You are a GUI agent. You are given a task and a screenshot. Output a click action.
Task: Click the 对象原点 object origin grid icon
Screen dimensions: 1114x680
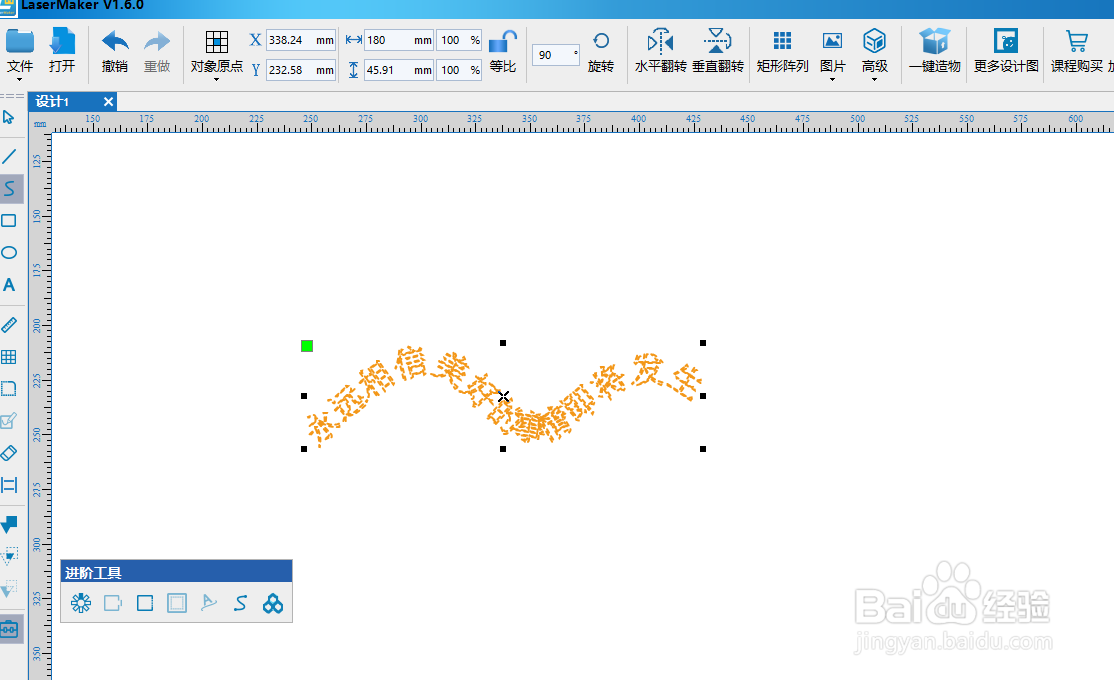pos(217,42)
